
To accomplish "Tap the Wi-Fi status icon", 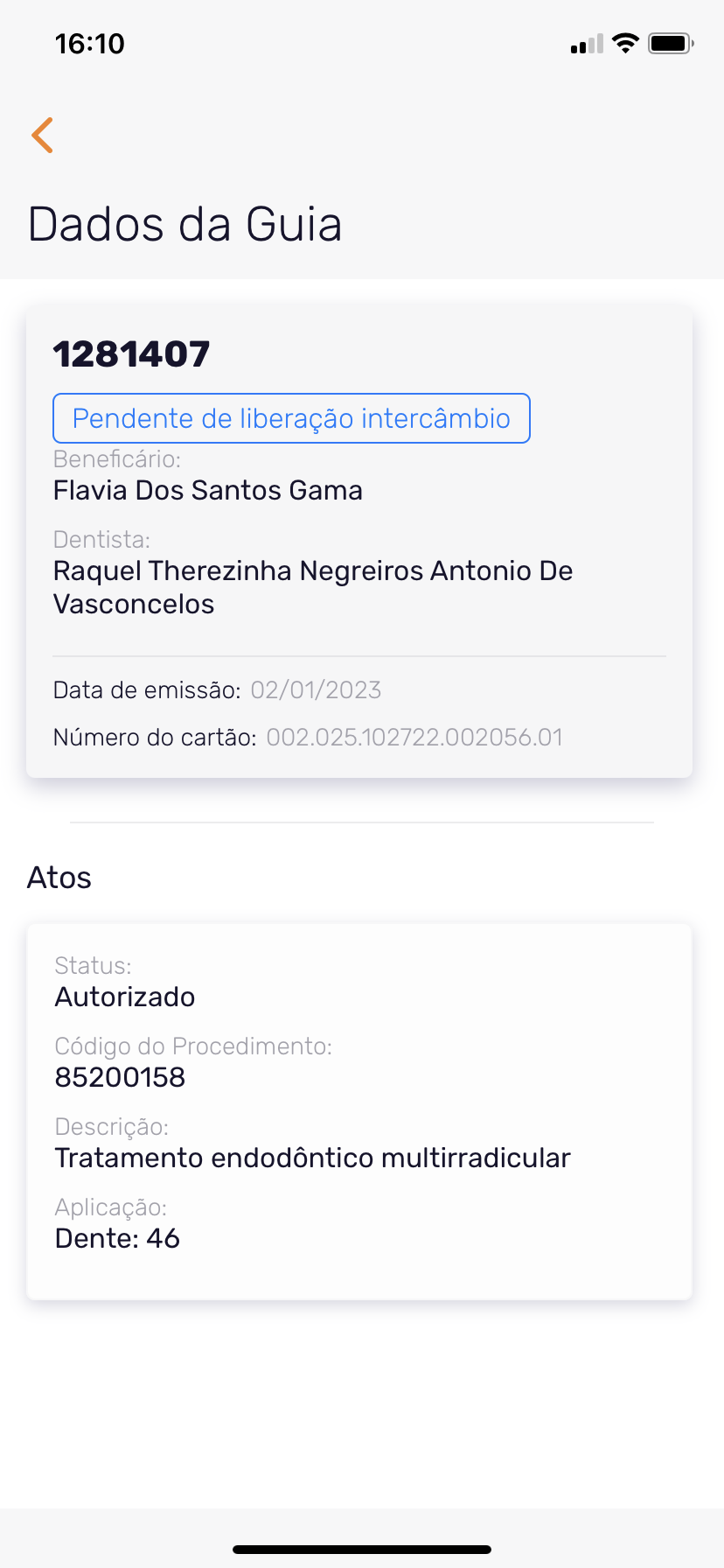I will pos(625,43).
